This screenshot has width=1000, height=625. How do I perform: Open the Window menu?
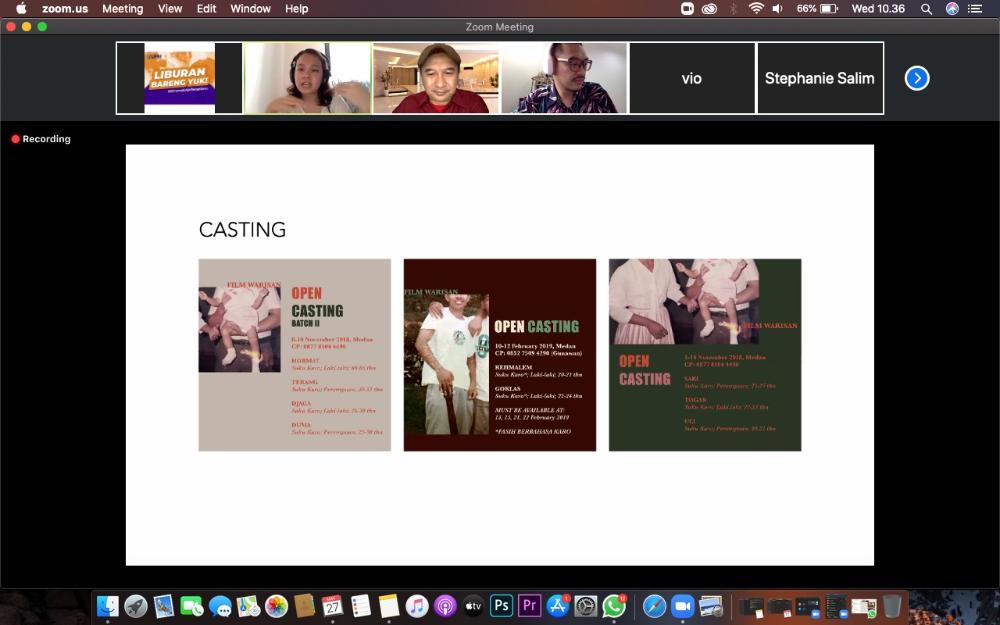point(250,8)
